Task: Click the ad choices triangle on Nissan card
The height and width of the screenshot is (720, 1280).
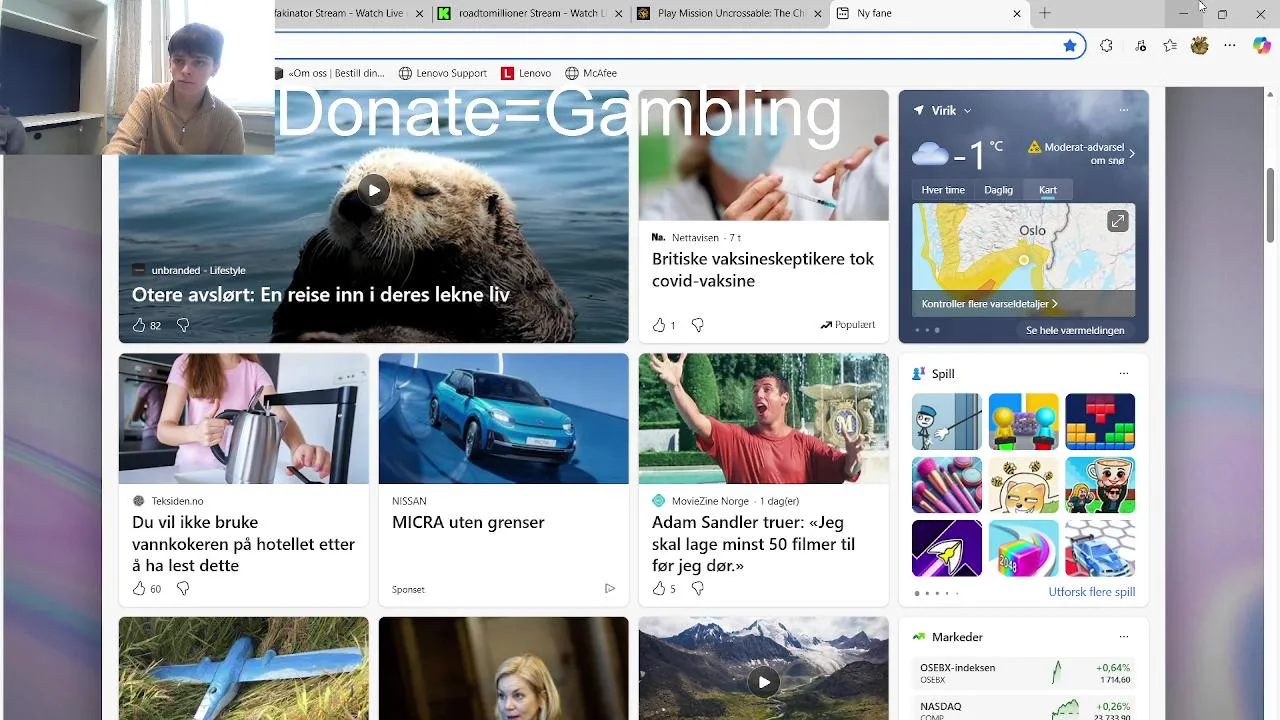Action: click(x=610, y=589)
